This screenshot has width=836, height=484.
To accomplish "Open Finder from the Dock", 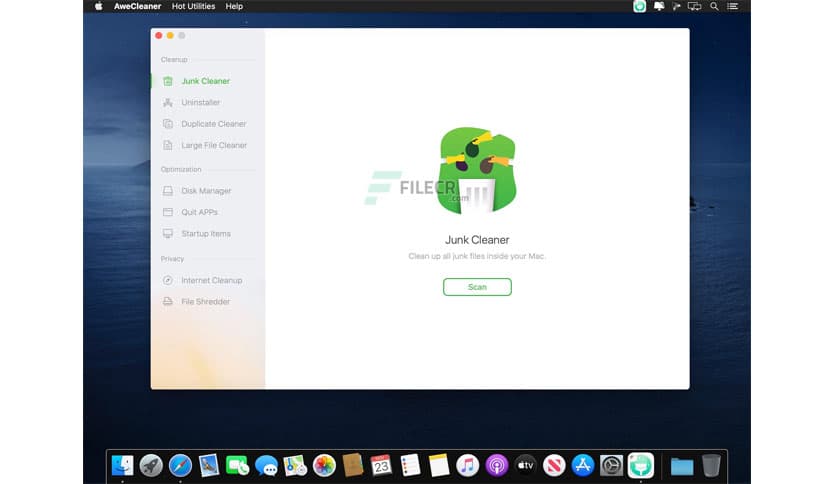I will point(122,465).
